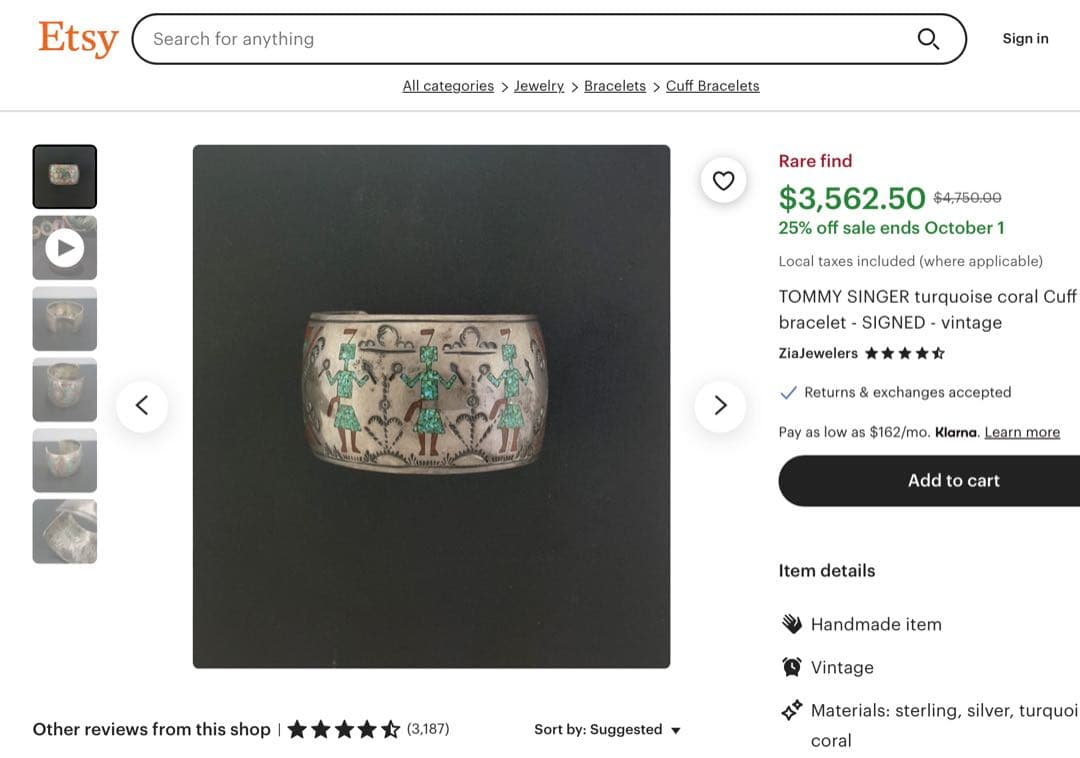View the third bracelet thumbnail image
Viewport: 1080px width, 758px height.
(x=65, y=319)
